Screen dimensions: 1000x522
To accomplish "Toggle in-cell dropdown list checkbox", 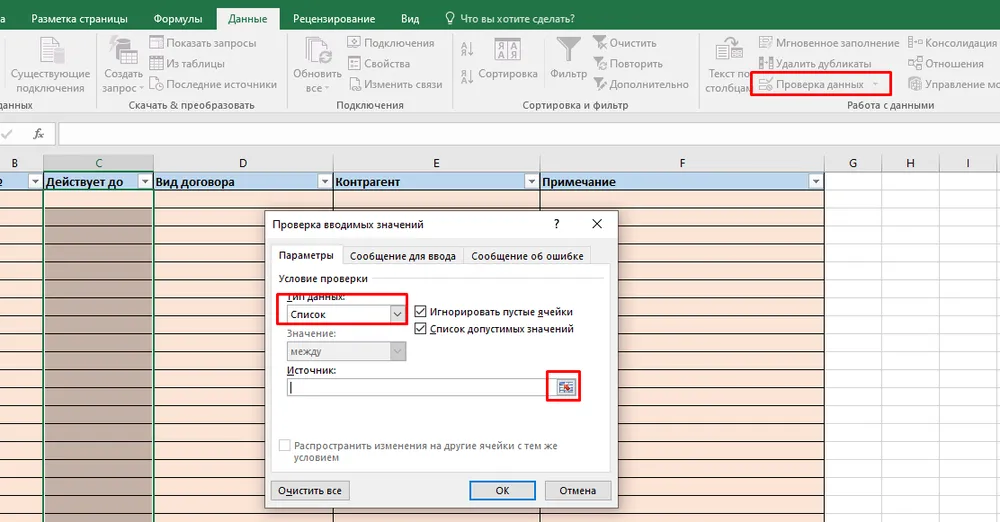I will [420, 329].
